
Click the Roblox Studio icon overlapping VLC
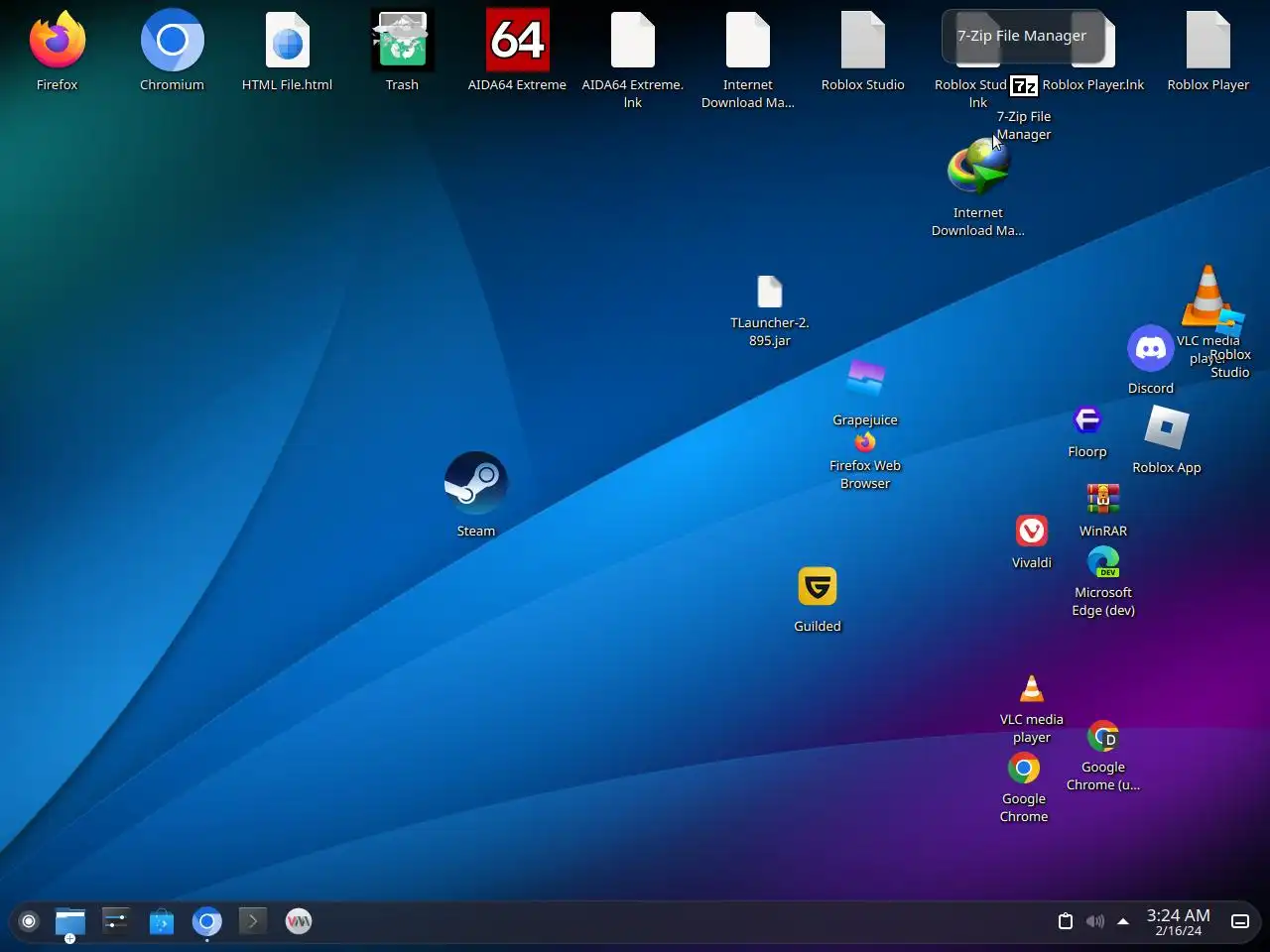[x=1230, y=323]
